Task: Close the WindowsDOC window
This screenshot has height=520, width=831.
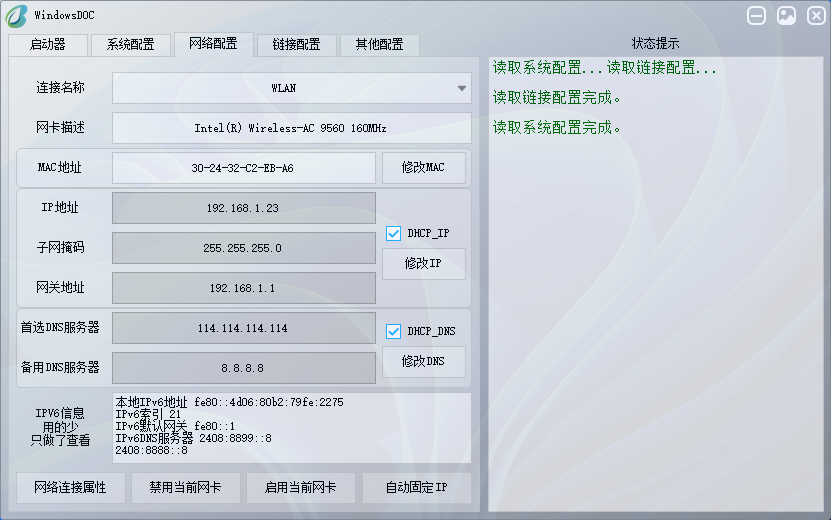Action: [x=816, y=15]
